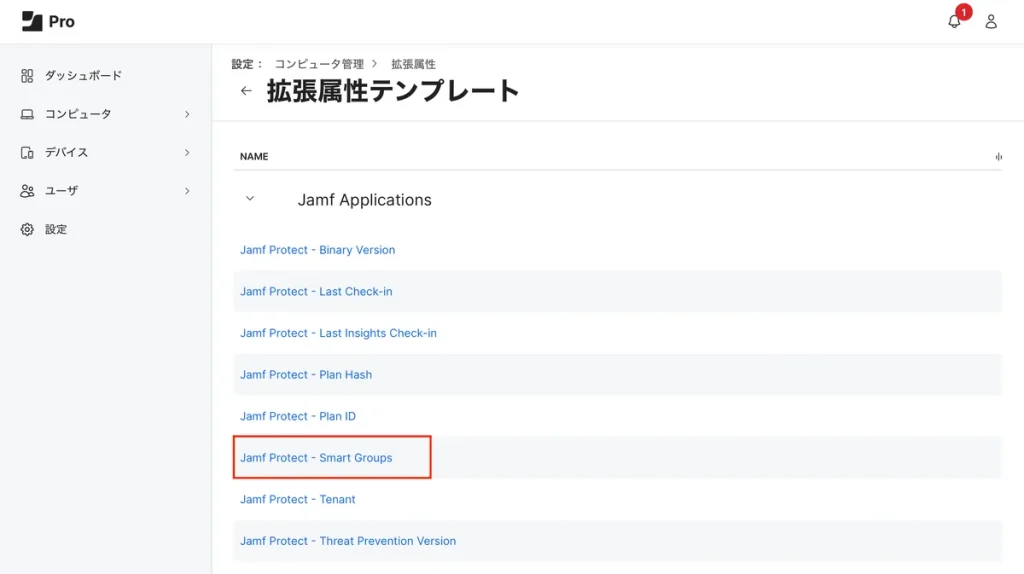Open the user account icon
This screenshot has height=574, width=1024.
click(x=991, y=21)
